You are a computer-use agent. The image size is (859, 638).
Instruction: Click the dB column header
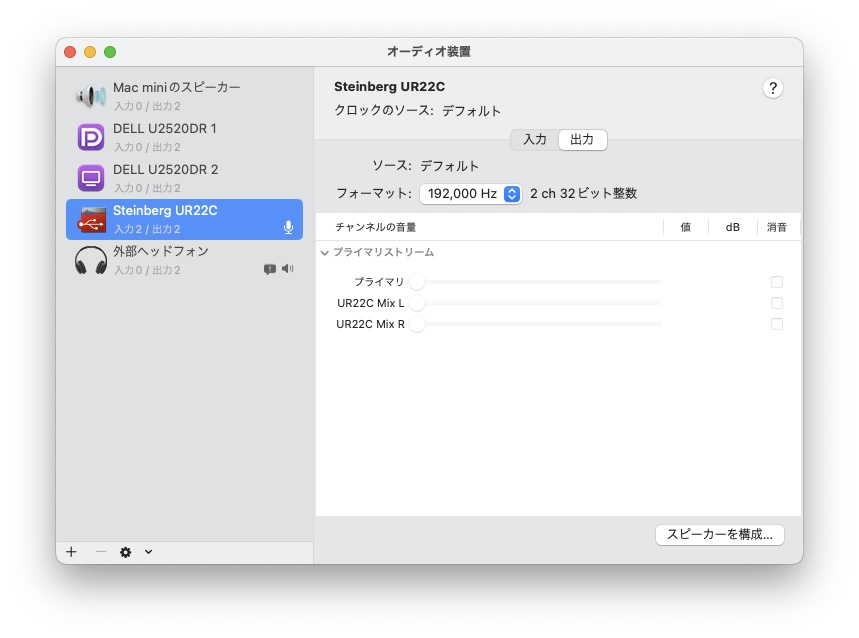[732, 227]
